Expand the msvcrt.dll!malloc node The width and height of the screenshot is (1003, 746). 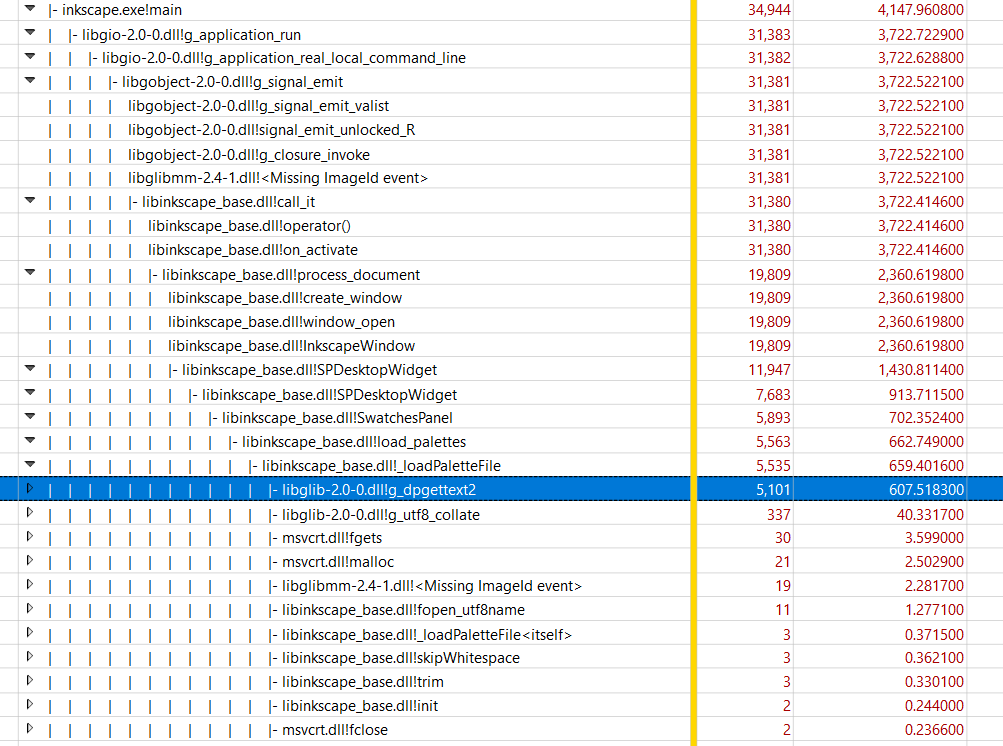[x=29, y=560]
